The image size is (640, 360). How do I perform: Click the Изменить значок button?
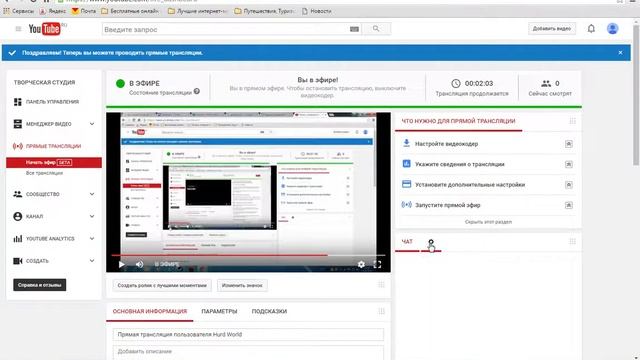242,285
